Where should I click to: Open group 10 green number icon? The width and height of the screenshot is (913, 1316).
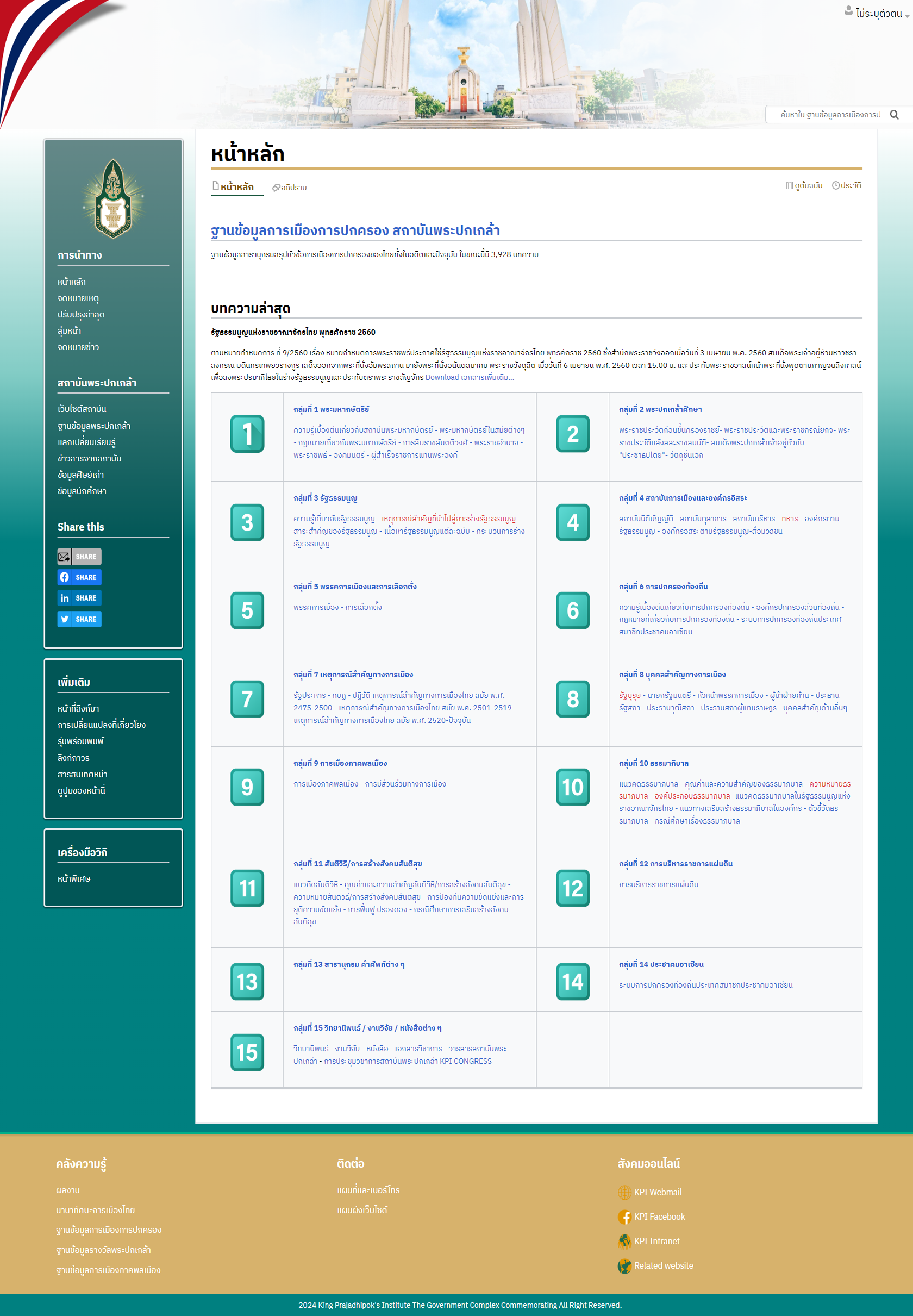(572, 787)
